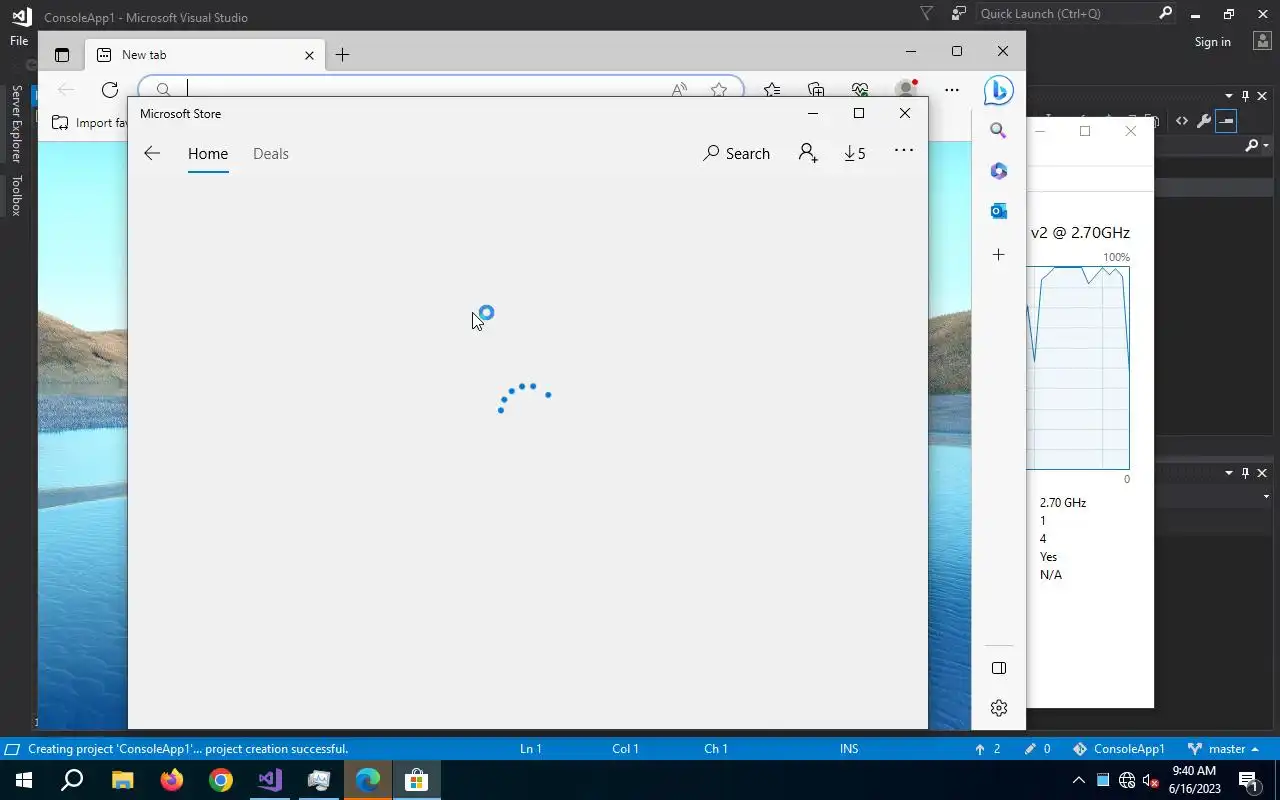Image resolution: width=1280 pixels, height=800 pixels.
Task: Open Search in Microsoft Store
Action: pyautogui.click(x=737, y=153)
